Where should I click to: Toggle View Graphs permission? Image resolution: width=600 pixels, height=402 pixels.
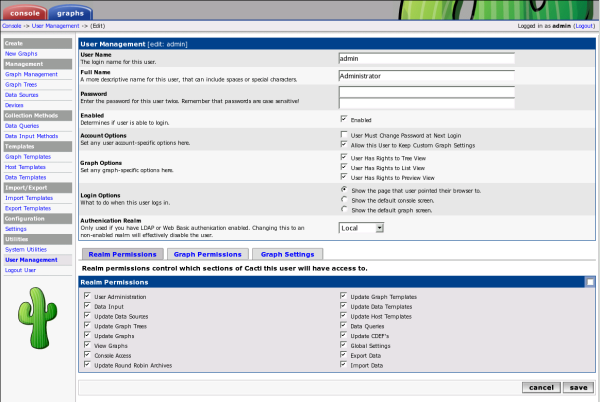click(x=87, y=345)
